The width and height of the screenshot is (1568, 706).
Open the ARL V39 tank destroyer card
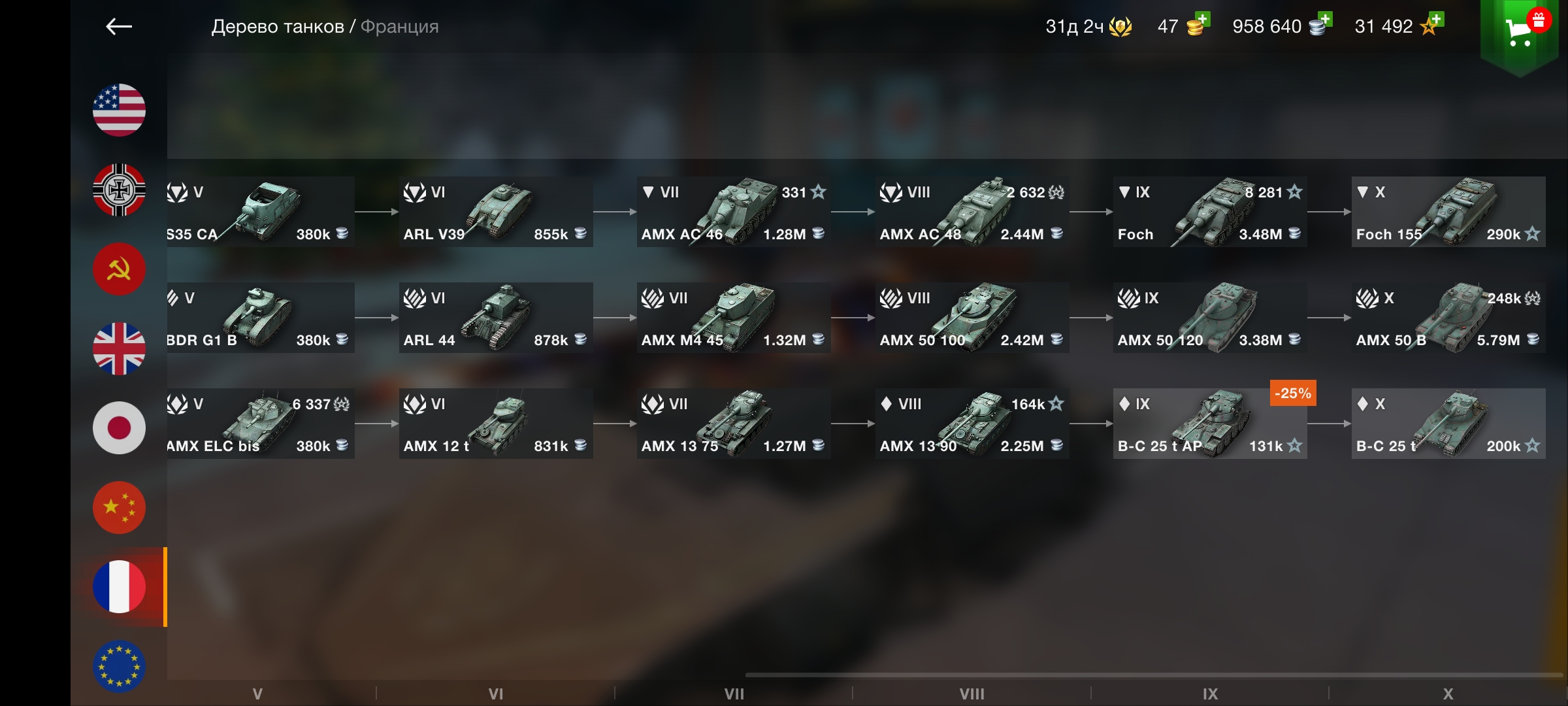[x=496, y=212]
